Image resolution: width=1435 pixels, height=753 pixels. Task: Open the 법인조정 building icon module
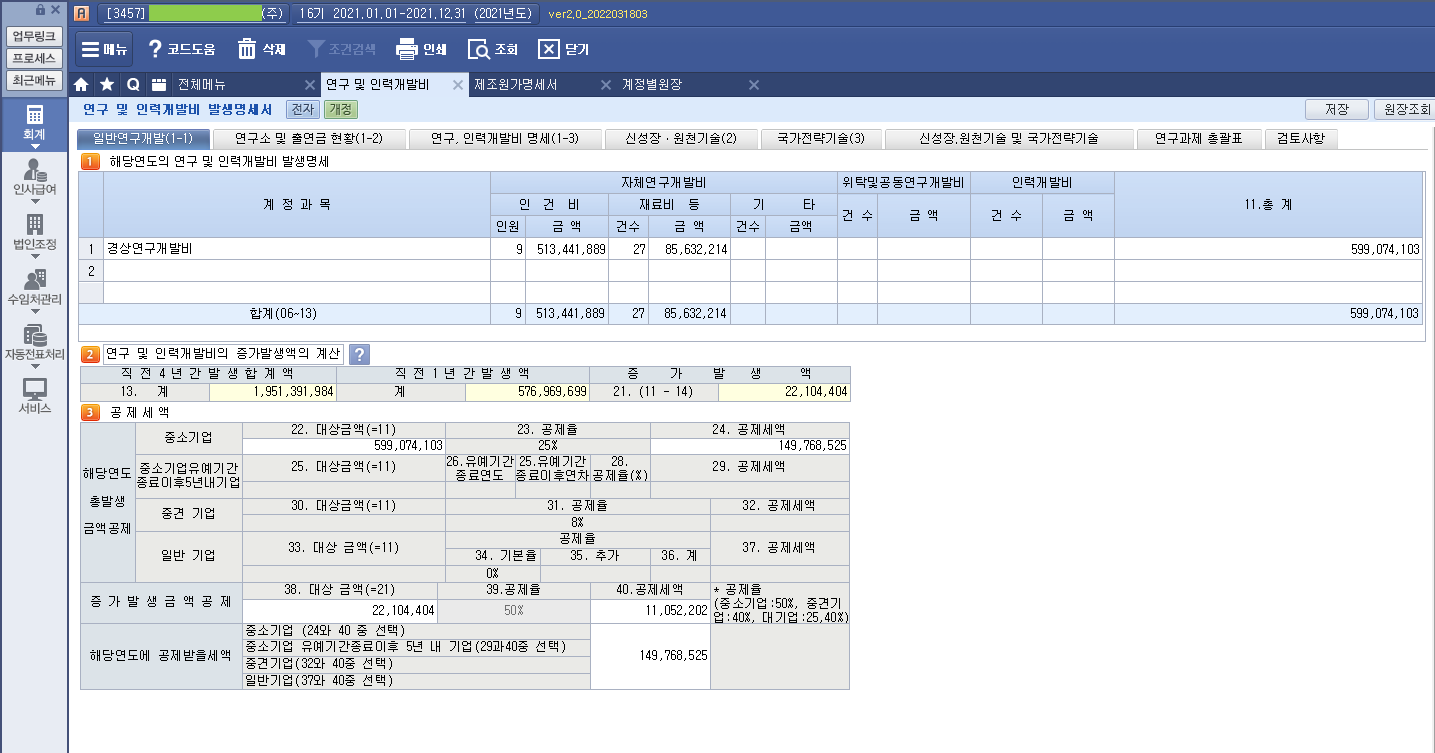[x=34, y=230]
